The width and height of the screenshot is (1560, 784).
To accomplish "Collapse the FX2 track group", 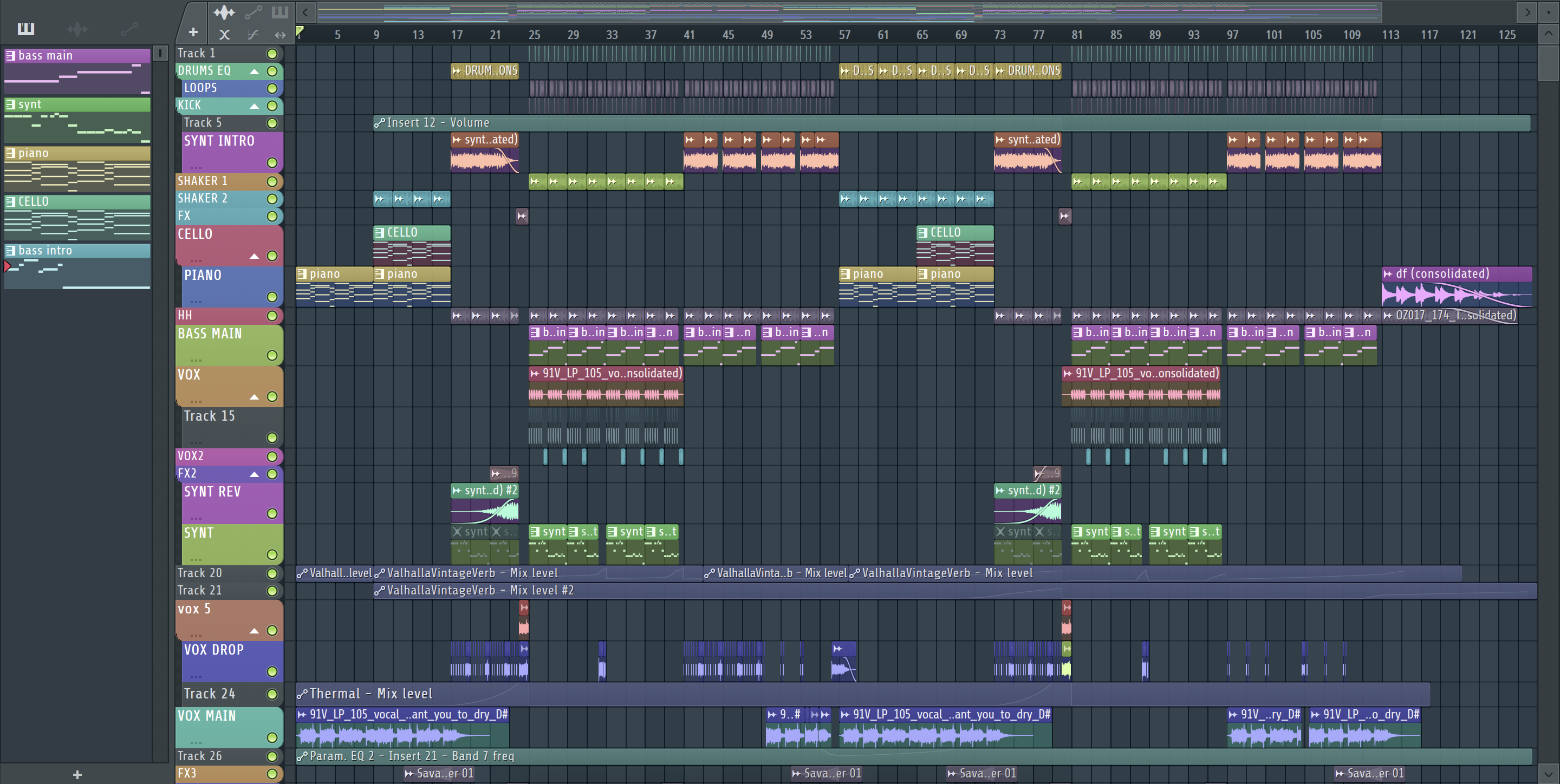I will [x=255, y=474].
